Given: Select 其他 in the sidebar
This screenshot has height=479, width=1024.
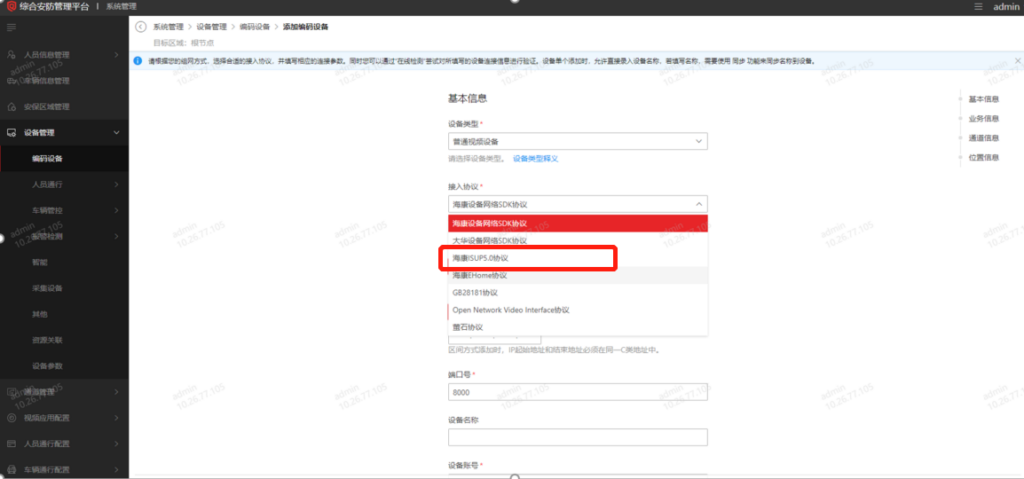Looking at the screenshot, I should [x=39, y=314].
